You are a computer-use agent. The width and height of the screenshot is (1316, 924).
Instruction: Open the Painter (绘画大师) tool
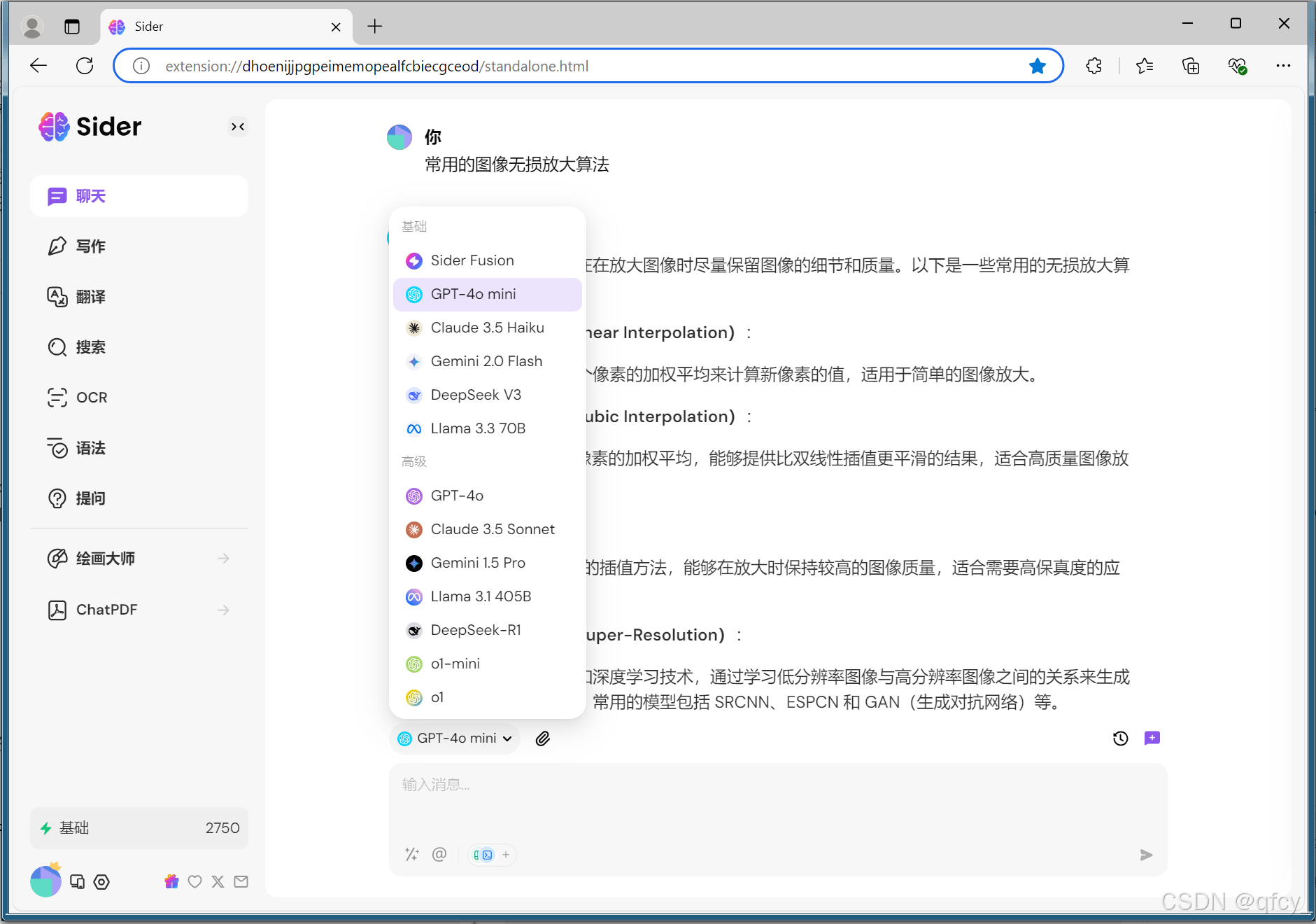tap(139, 559)
